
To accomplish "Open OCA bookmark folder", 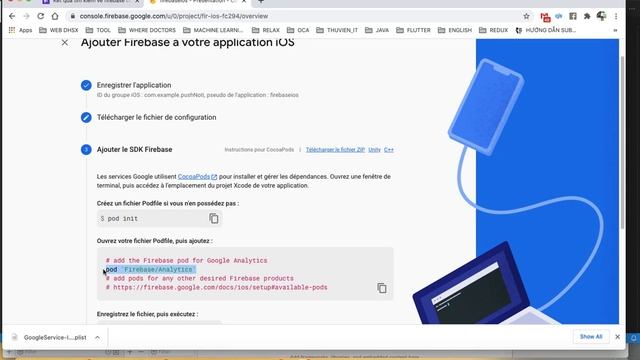I will pyautogui.click(x=298, y=30).
